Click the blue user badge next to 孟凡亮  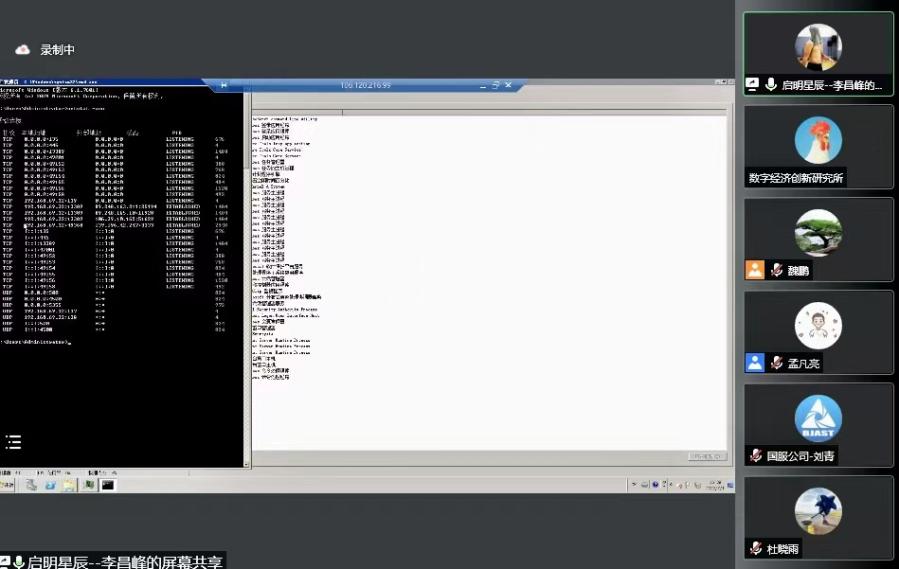(x=755, y=363)
